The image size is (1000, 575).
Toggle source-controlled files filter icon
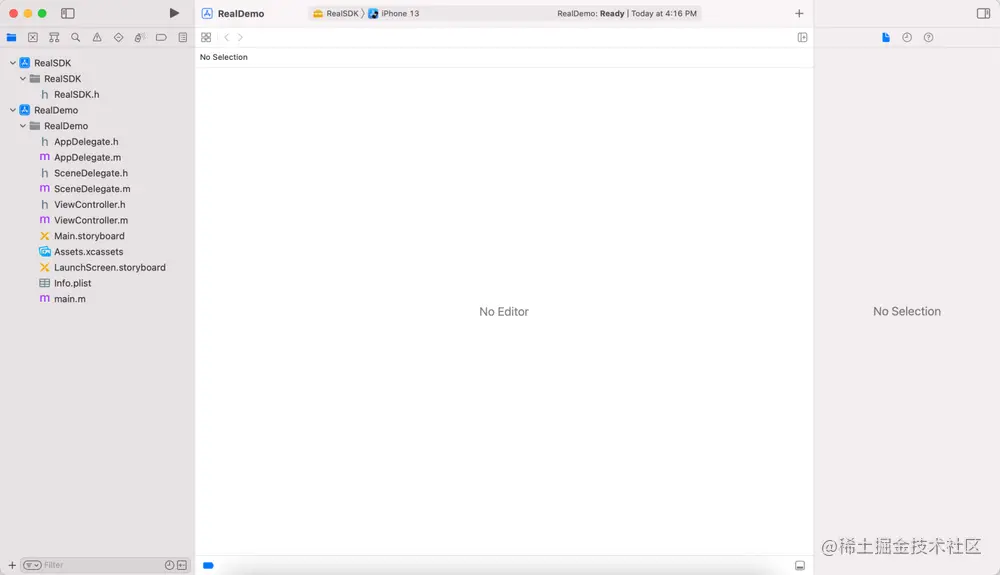(x=182, y=565)
